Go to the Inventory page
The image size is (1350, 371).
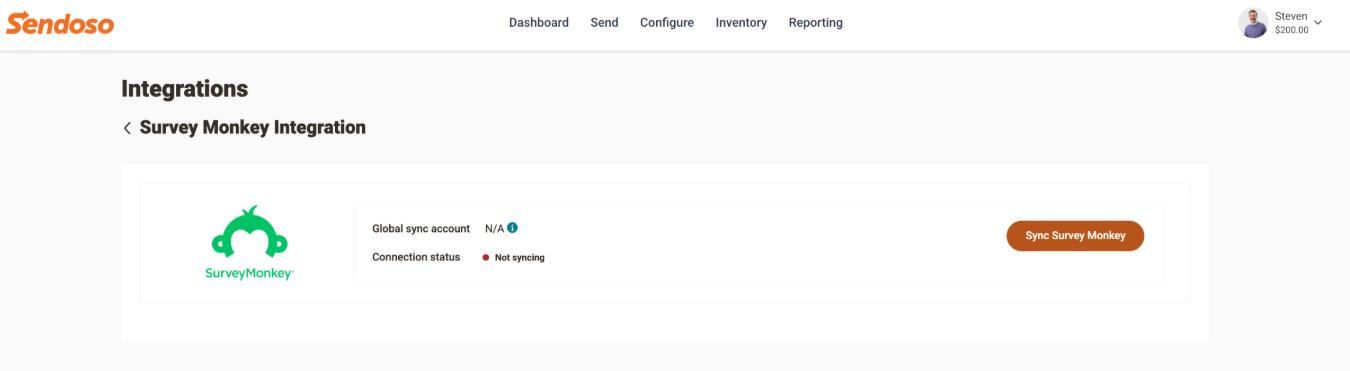[741, 22]
